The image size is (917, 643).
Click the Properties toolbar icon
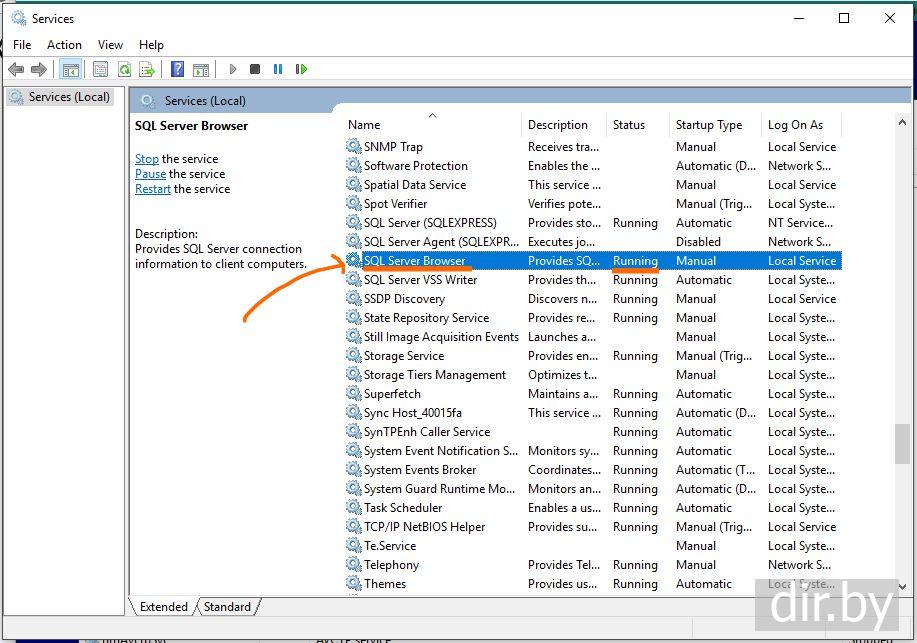pos(100,69)
